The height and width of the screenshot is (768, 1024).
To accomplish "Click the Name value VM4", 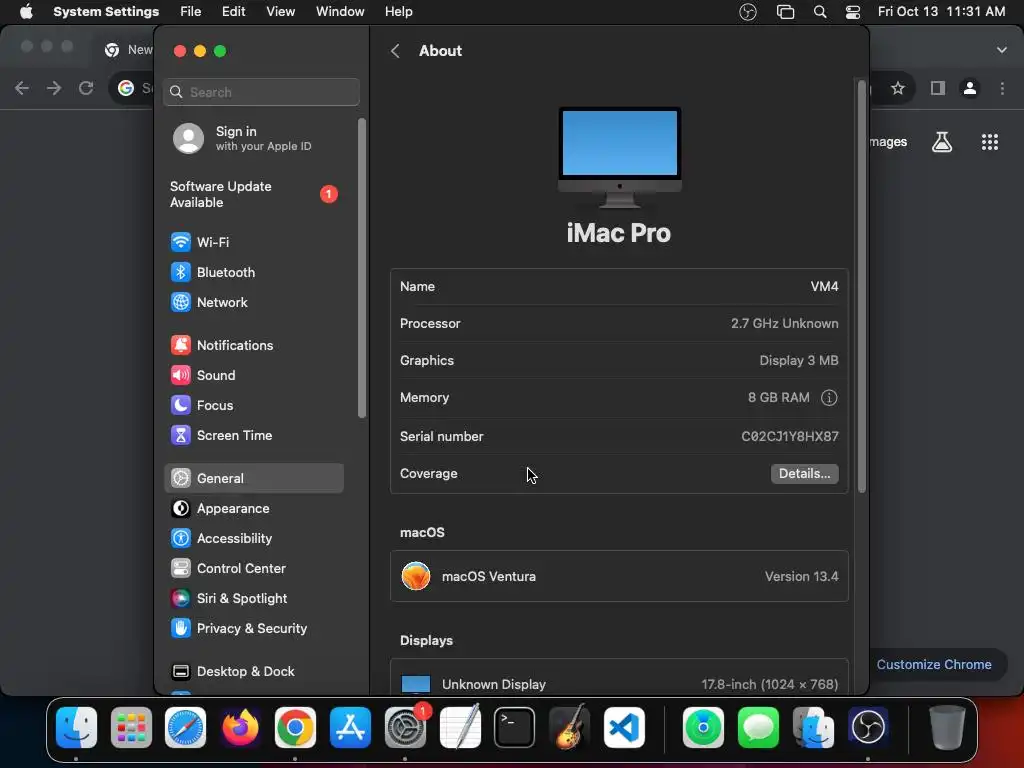I will pyautogui.click(x=824, y=287).
